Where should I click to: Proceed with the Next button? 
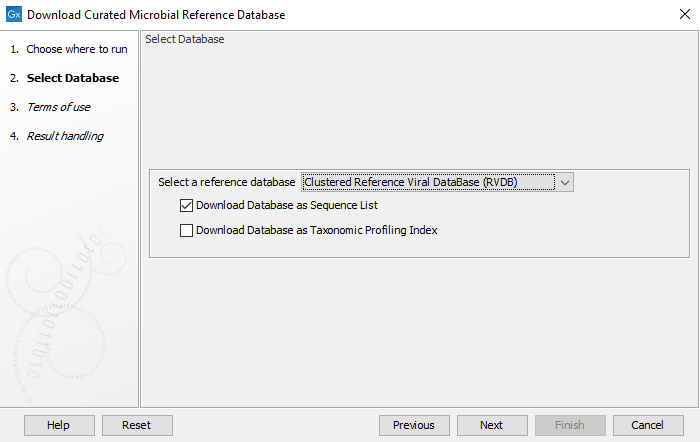(x=492, y=425)
